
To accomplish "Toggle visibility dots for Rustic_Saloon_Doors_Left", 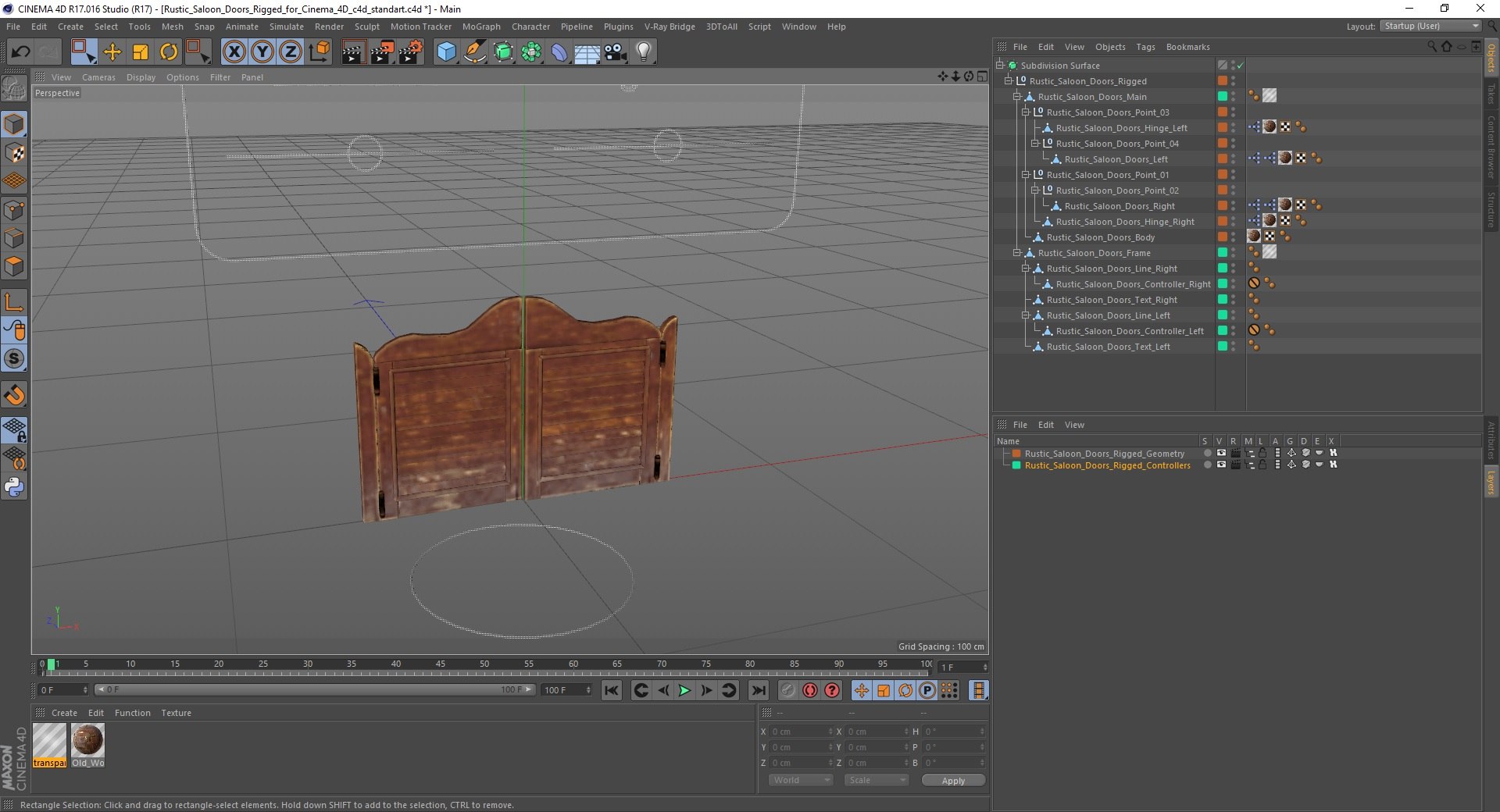I will [x=1234, y=159].
